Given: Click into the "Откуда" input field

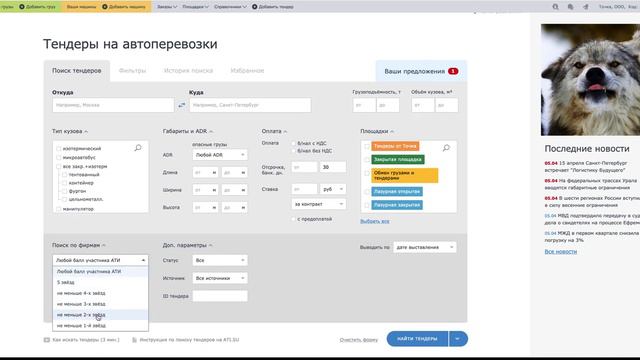Looking at the screenshot, I should pos(113,105).
